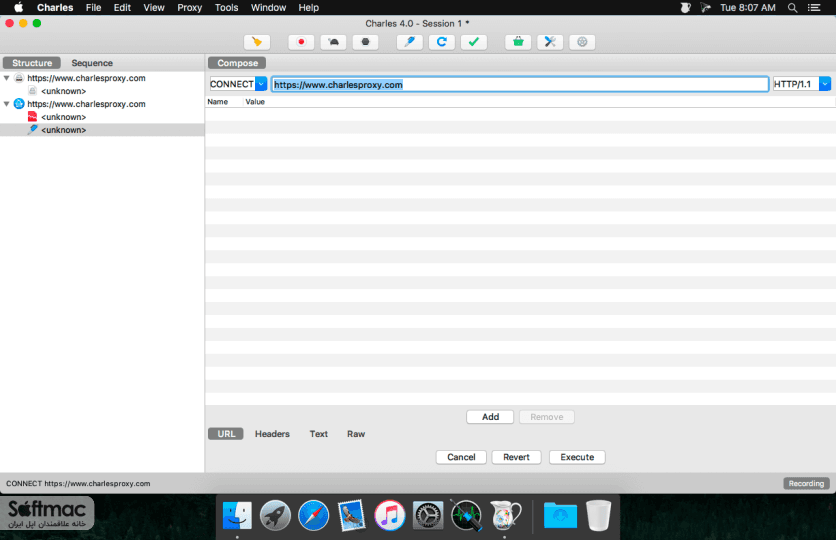Click the Recording status indicator
The width and height of the screenshot is (836, 540).
pos(806,483)
